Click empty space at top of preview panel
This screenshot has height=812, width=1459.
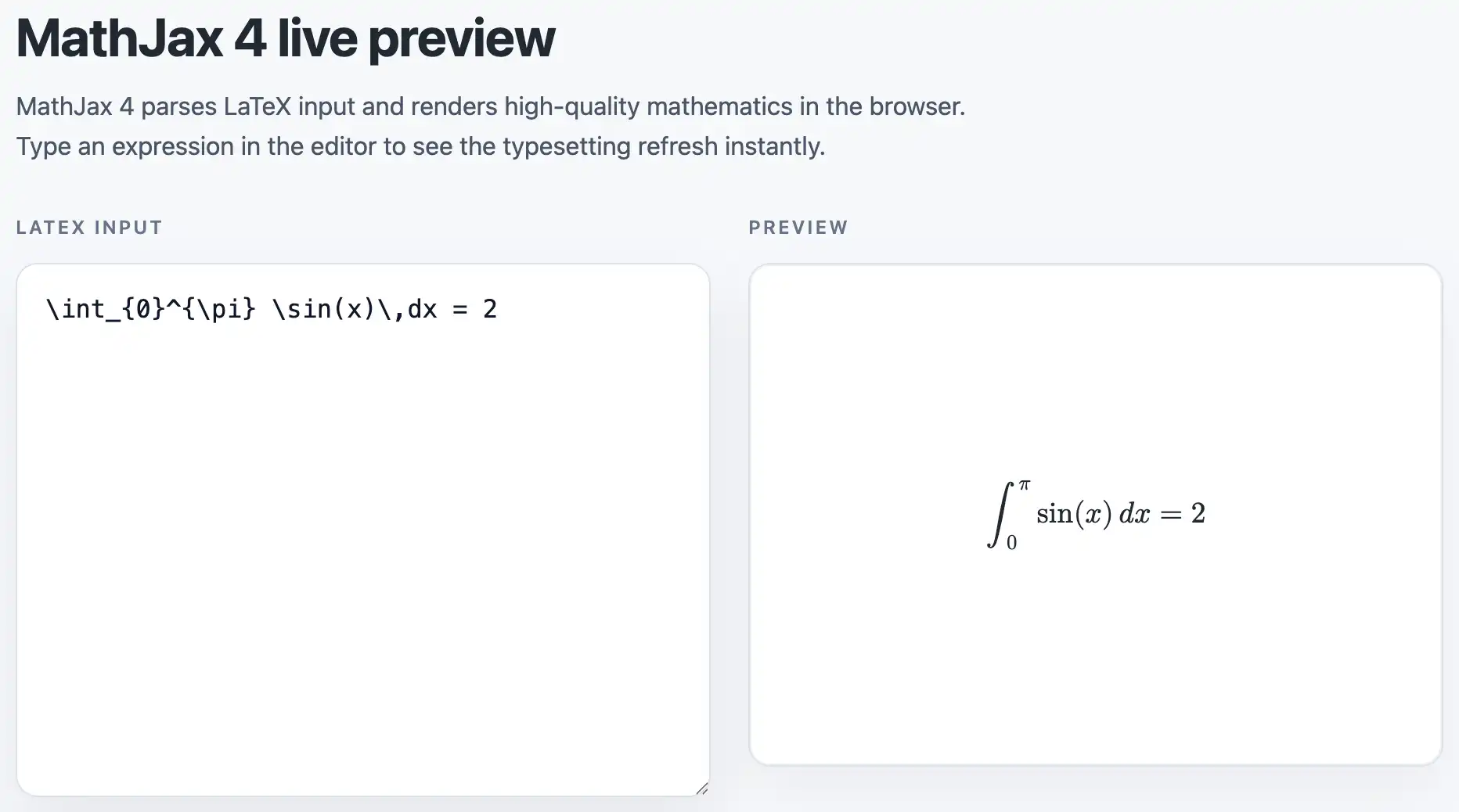click(x=1095, y=313)
